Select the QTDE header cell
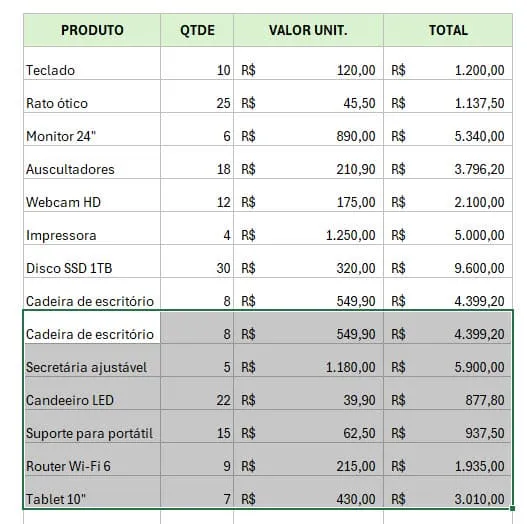Image resolution: width=527 pixels, height=524 pixels. [x=197, y=30]
